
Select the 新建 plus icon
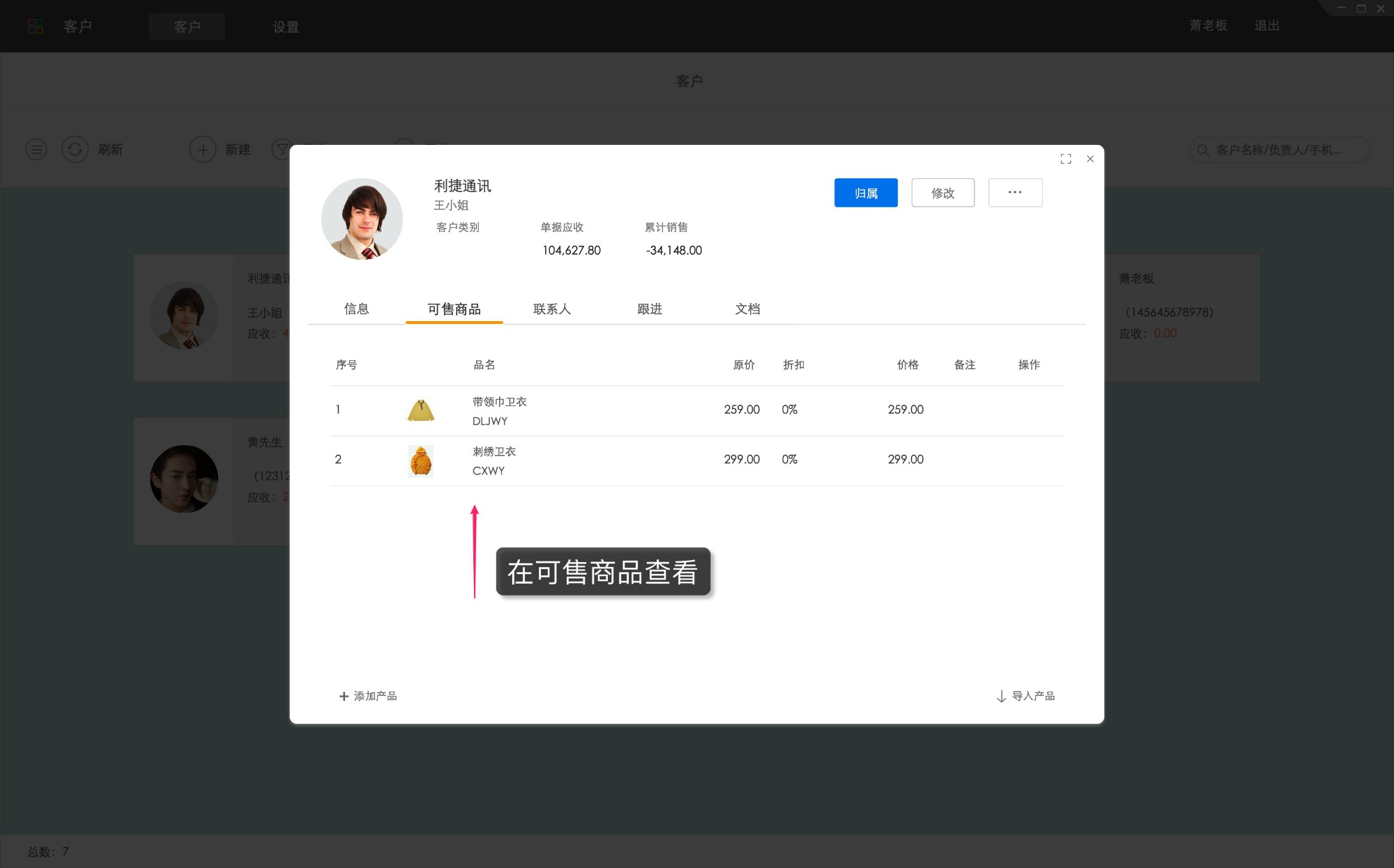(x=203, y=149)
